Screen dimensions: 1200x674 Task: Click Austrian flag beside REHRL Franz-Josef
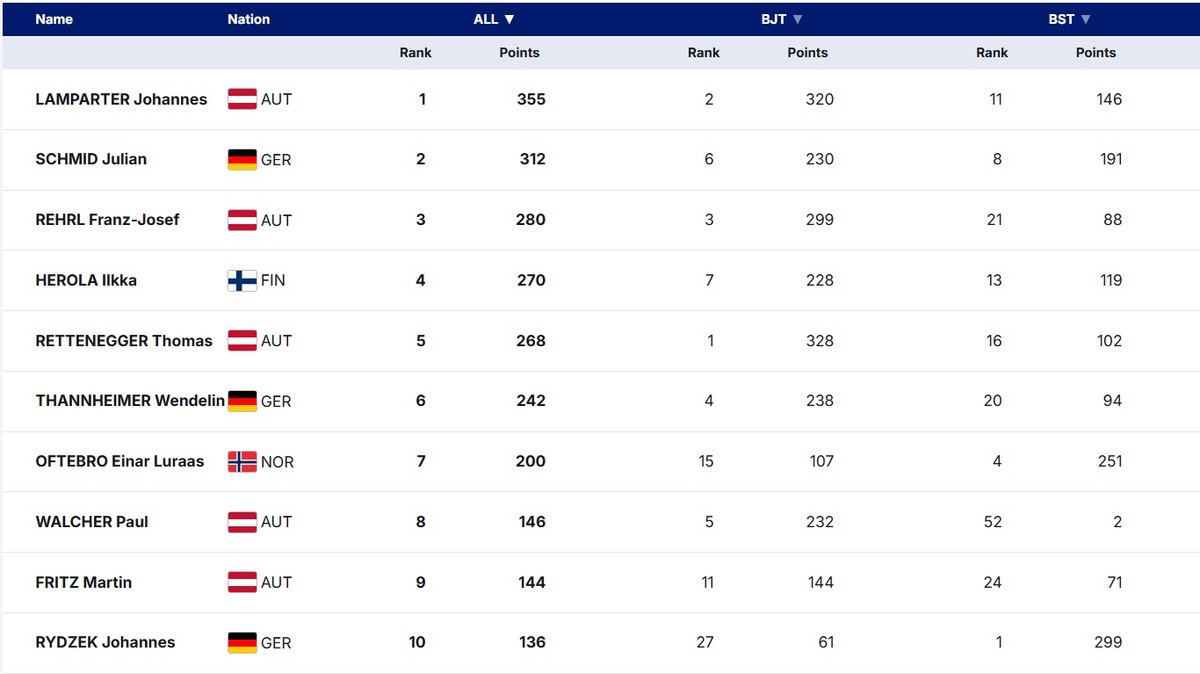pos(242,220)
